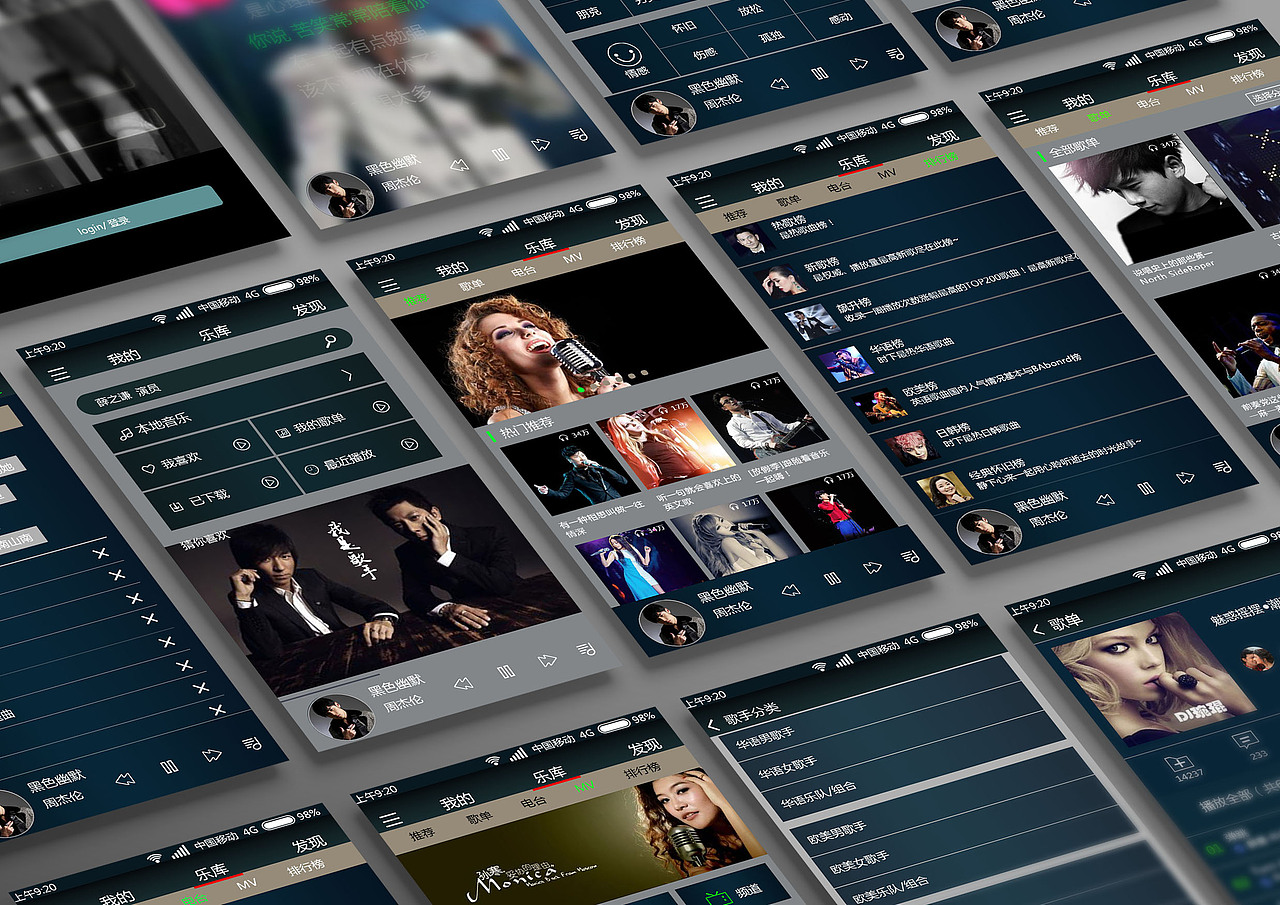Open 热门推荐 guitarist thumbnail marked 17万
The image size is (1280, 905).
click(760, 416)
